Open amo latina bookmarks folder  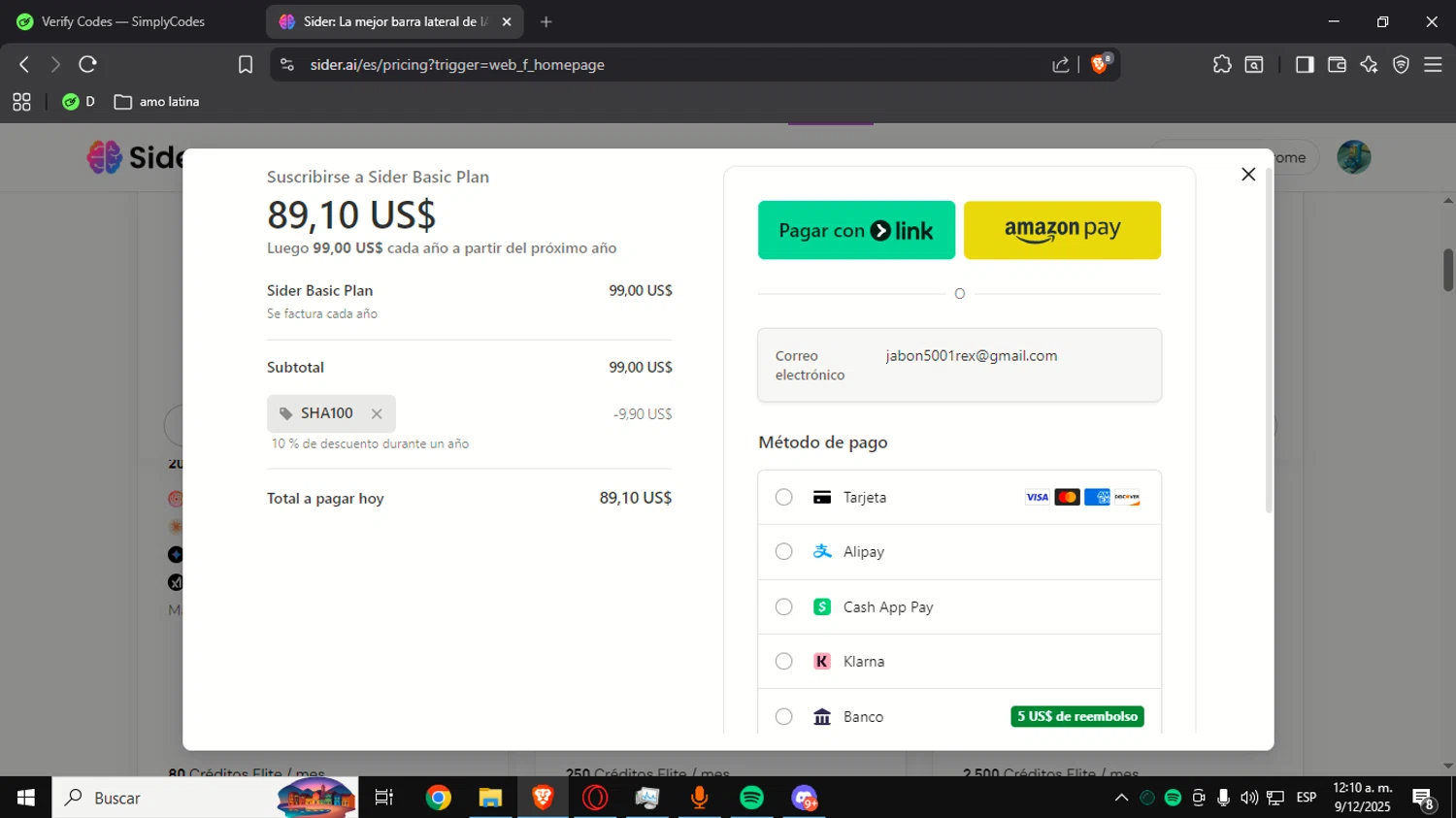tap(156, 102)
